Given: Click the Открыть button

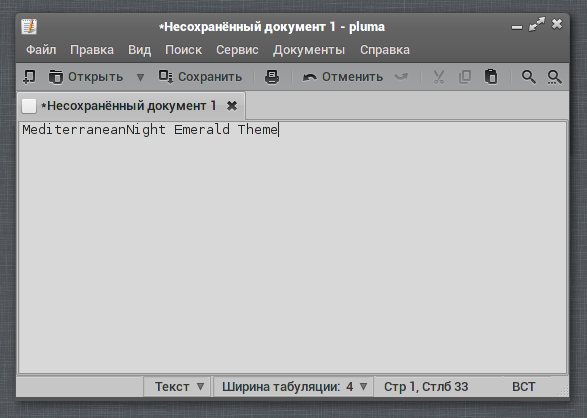Looking at the screenshot, I should pyautogui.click(x=86, y=77).
